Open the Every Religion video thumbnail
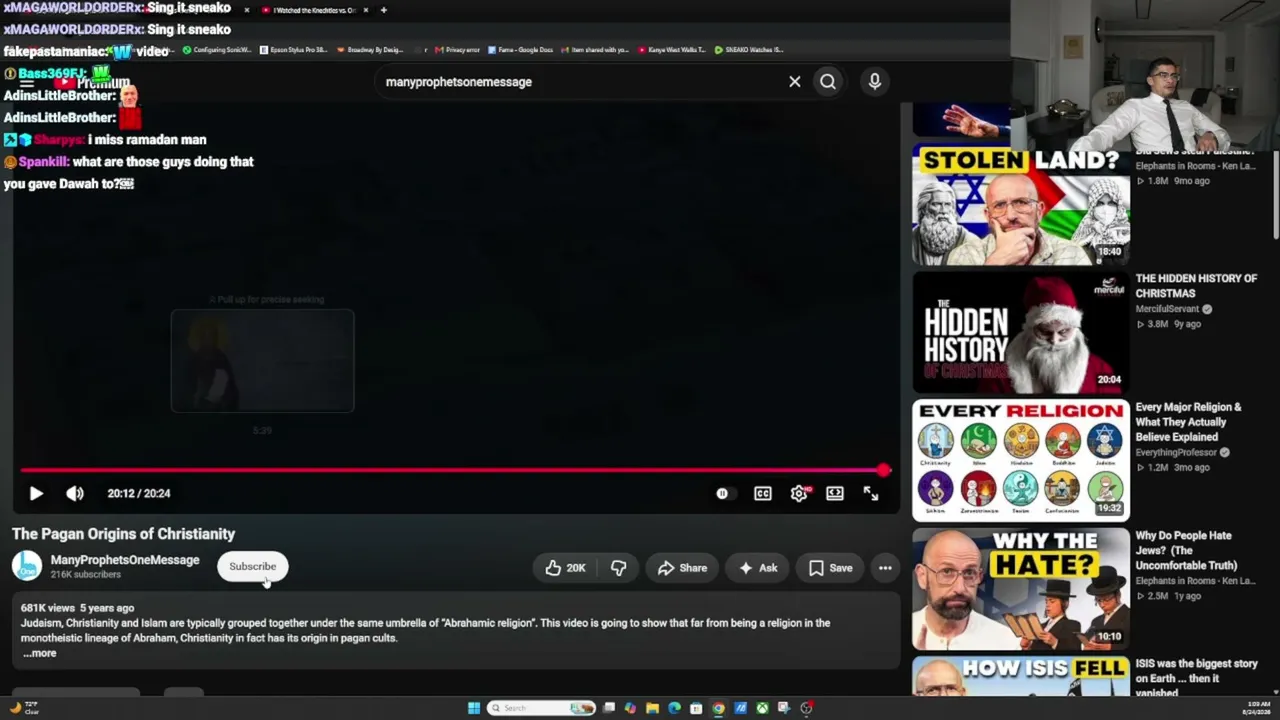1280x720 pixels. tap(1021, 461)
